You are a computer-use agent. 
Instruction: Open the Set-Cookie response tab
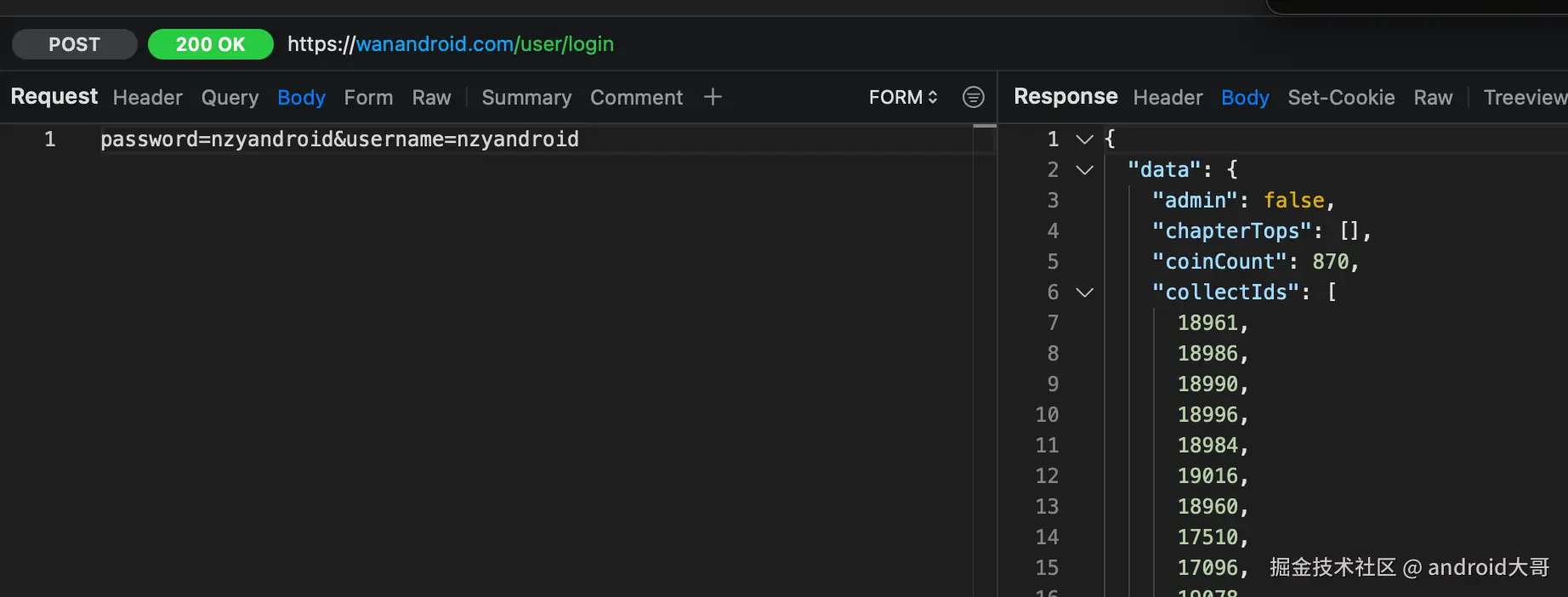[1341, 98]
